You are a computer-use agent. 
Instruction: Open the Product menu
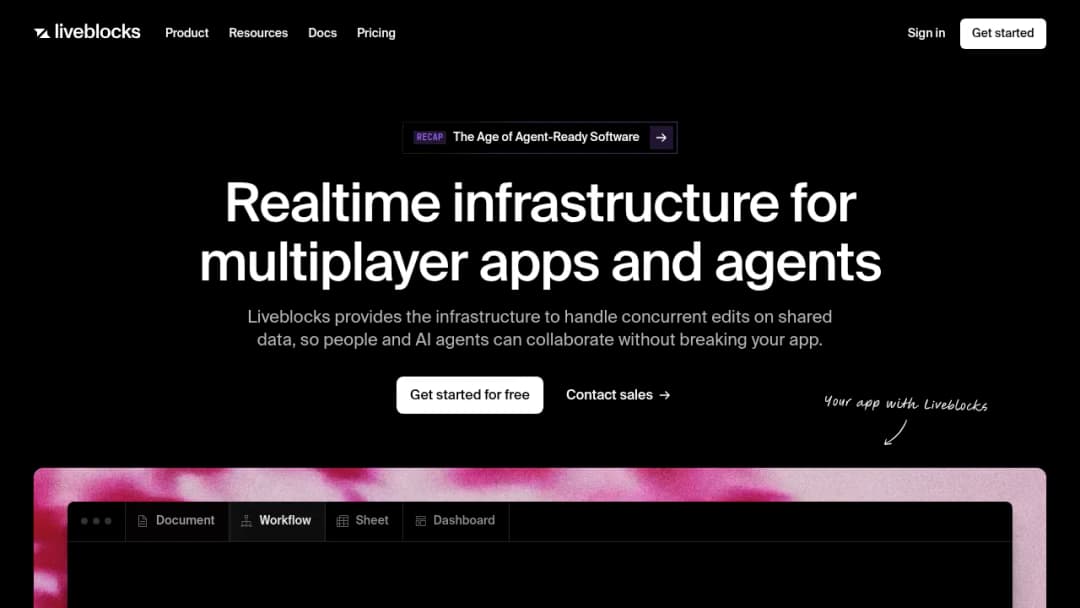187,33
